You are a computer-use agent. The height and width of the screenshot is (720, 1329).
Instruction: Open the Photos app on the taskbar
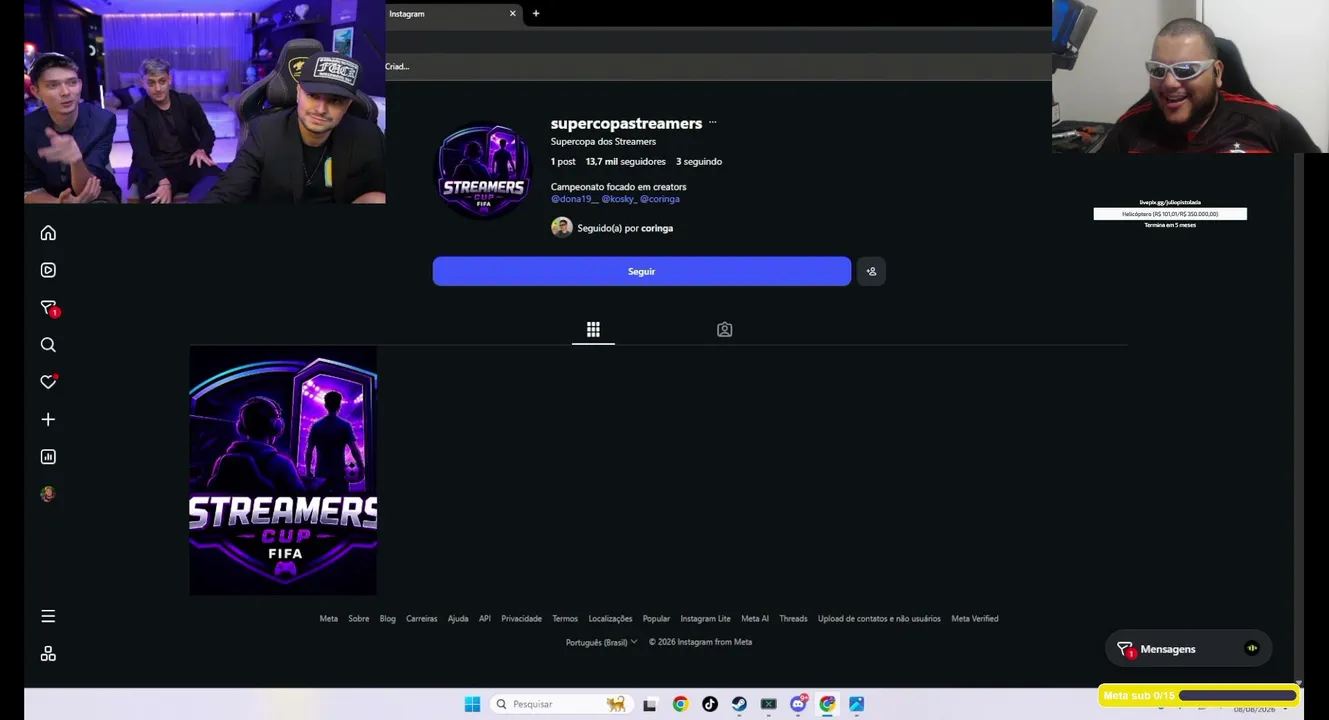coord(857,704)
